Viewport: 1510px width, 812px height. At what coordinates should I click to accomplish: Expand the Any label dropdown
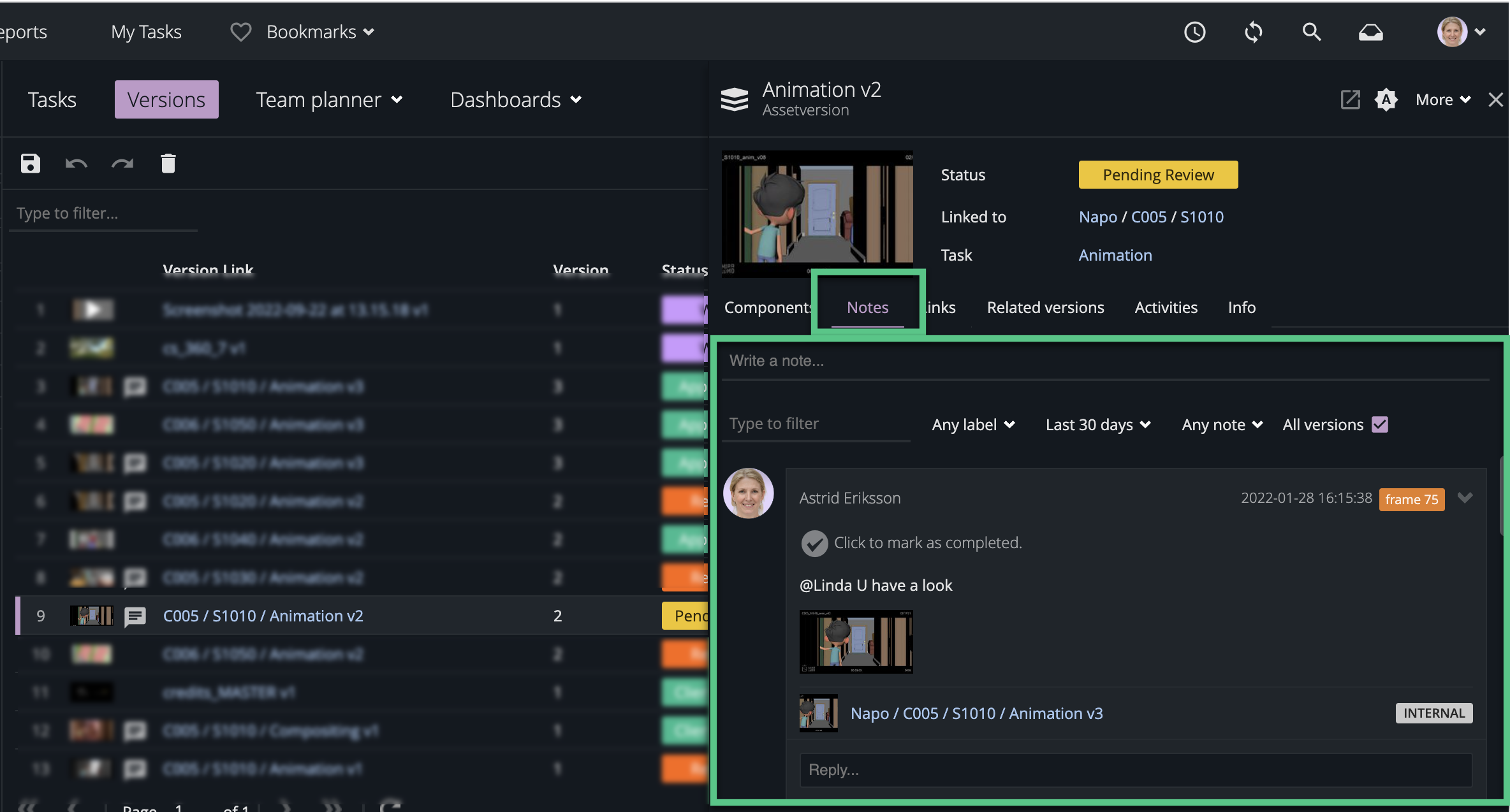973,424
